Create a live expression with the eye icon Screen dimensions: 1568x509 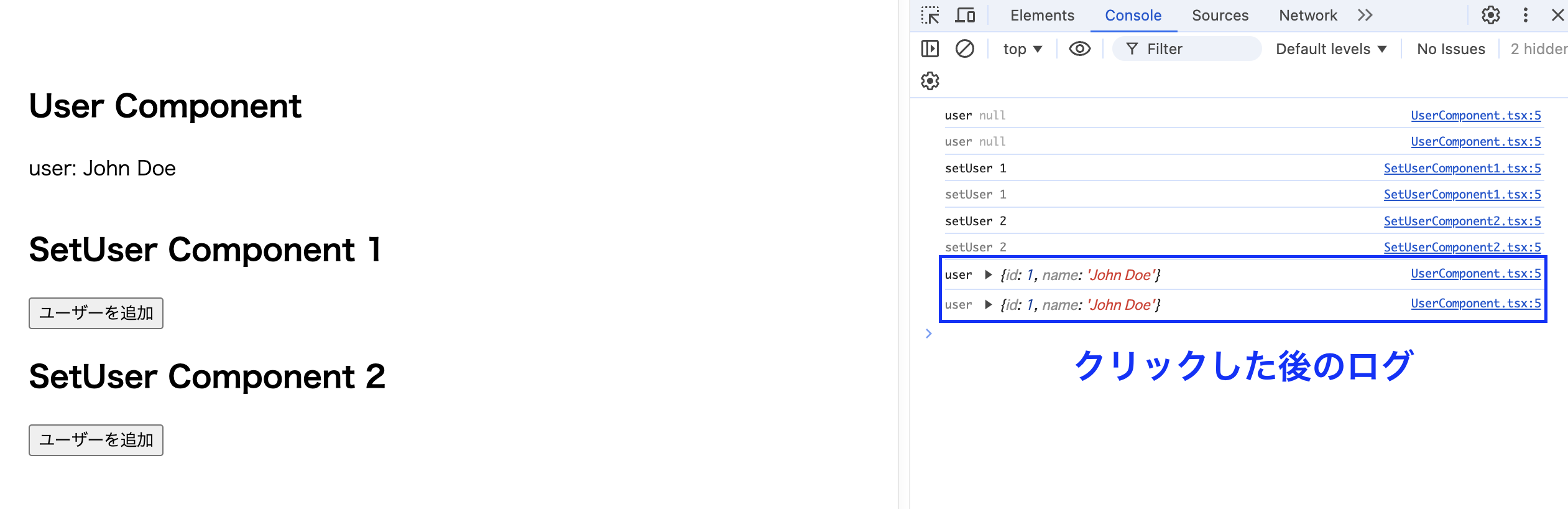pyautogui.click(x=1080, y=49)
